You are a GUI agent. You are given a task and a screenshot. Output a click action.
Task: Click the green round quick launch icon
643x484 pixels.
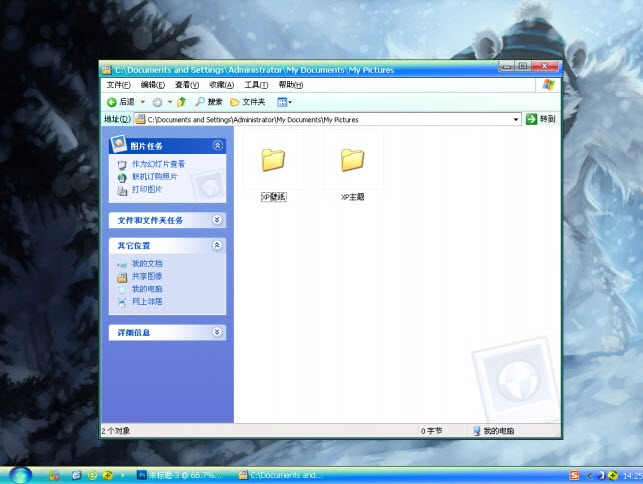coord(92,475)
